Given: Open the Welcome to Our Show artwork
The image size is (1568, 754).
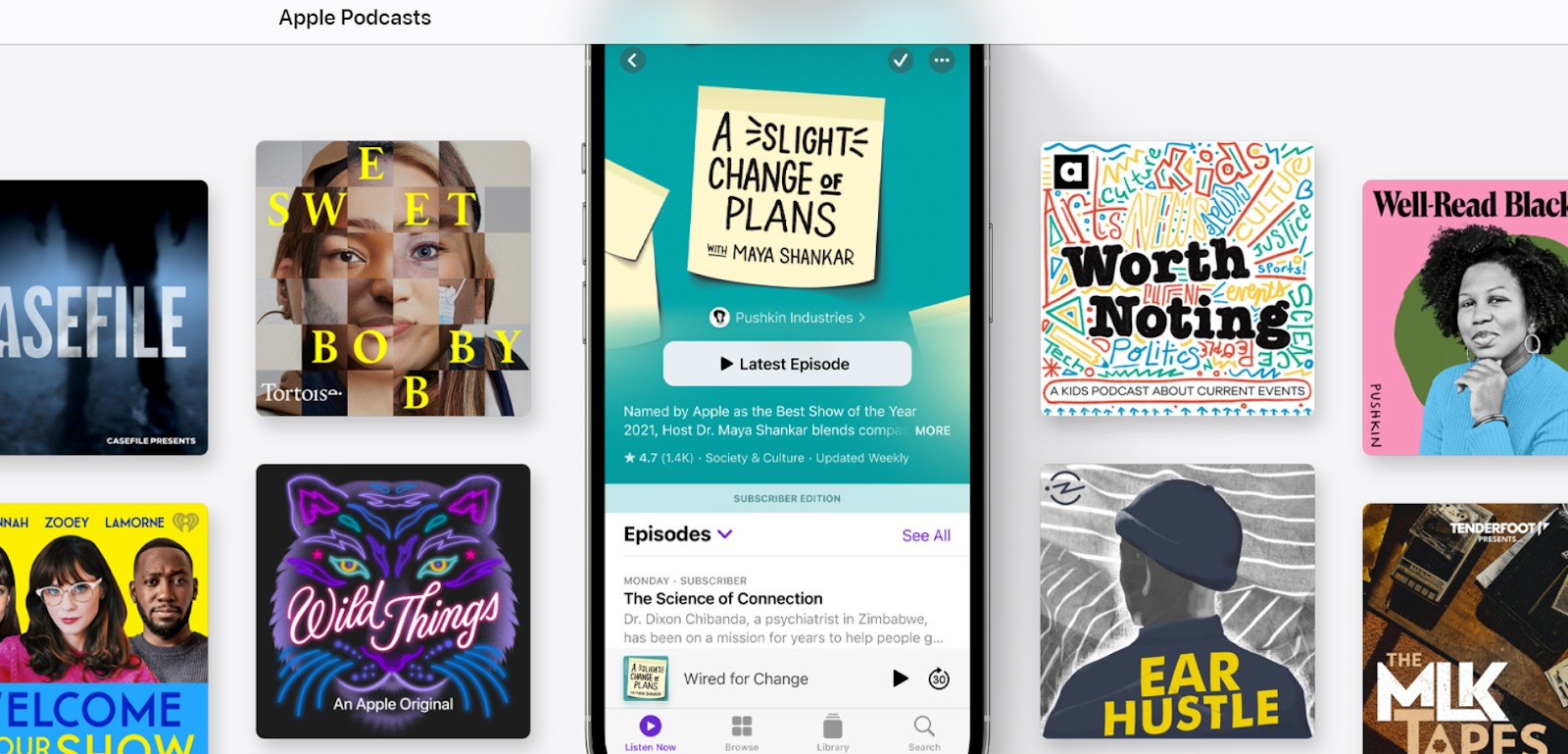Looking at the screenshot, I should tap(104, 628).
